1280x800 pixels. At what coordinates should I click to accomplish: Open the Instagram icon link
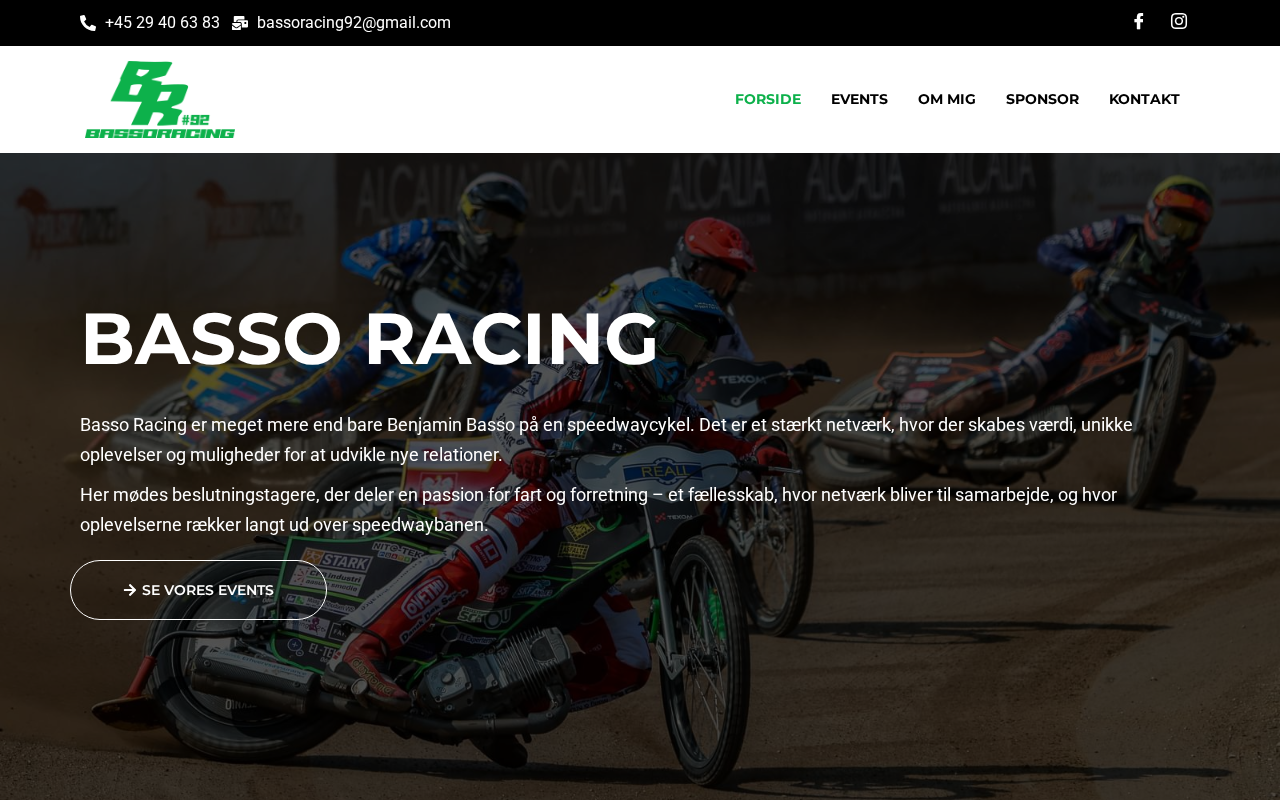point(1179,22)
